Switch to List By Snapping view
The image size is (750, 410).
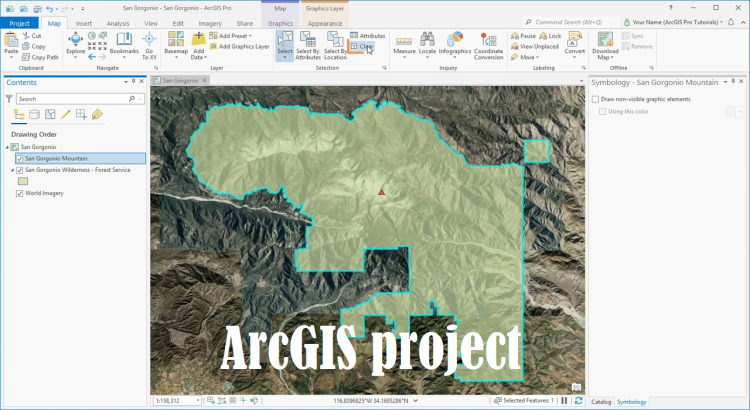coord(81,114)
